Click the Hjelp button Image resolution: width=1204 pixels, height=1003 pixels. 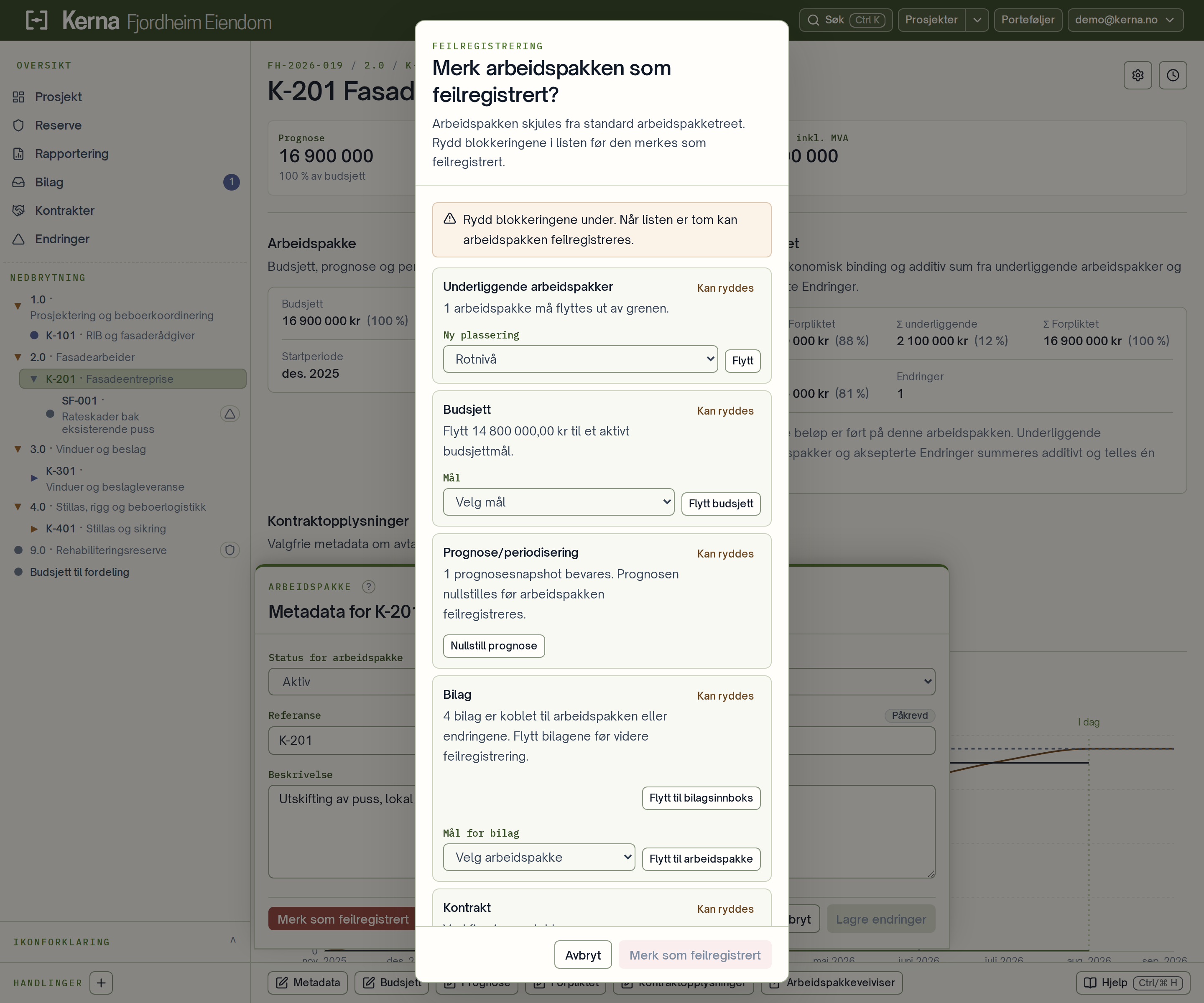[1133, 983]
